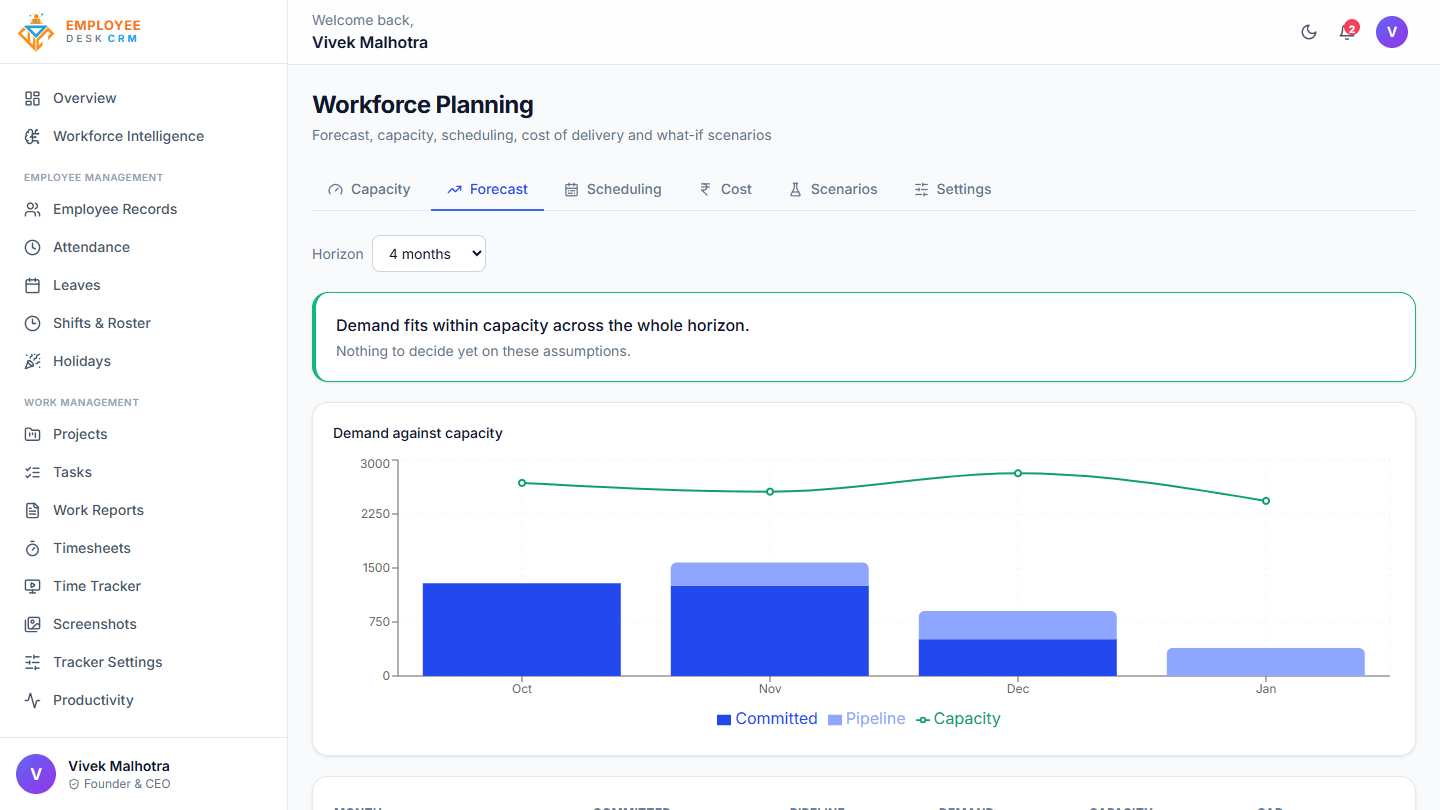Switch to the Cost tab

(725, 189)
